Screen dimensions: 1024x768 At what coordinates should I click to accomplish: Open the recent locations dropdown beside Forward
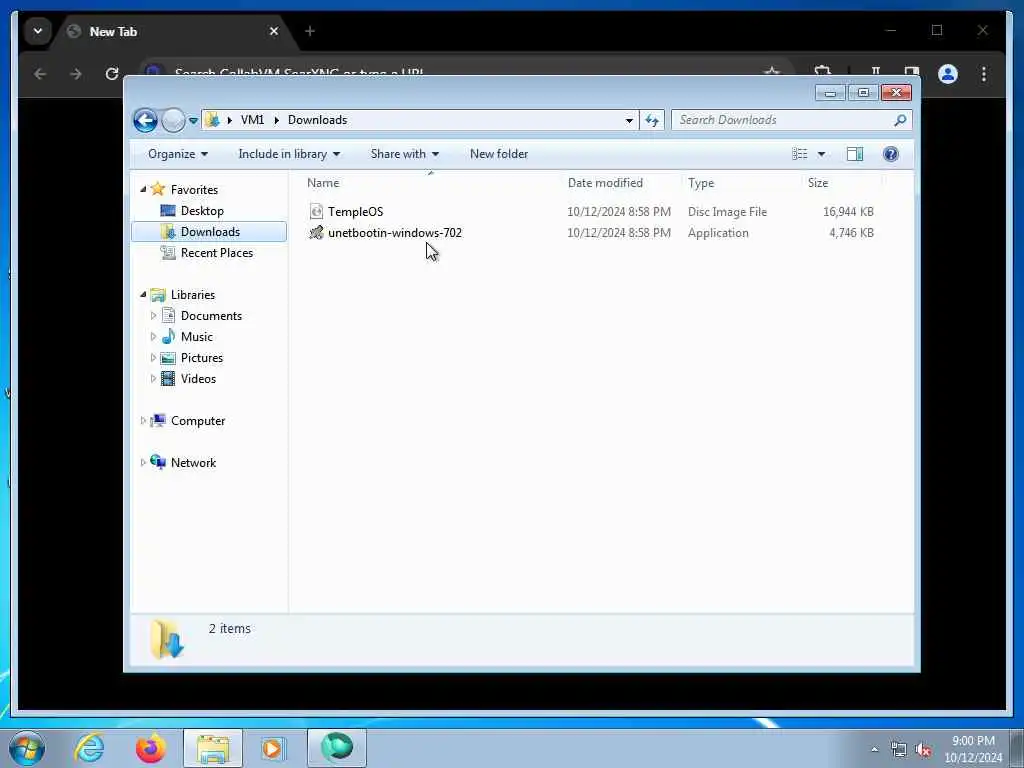193,121
